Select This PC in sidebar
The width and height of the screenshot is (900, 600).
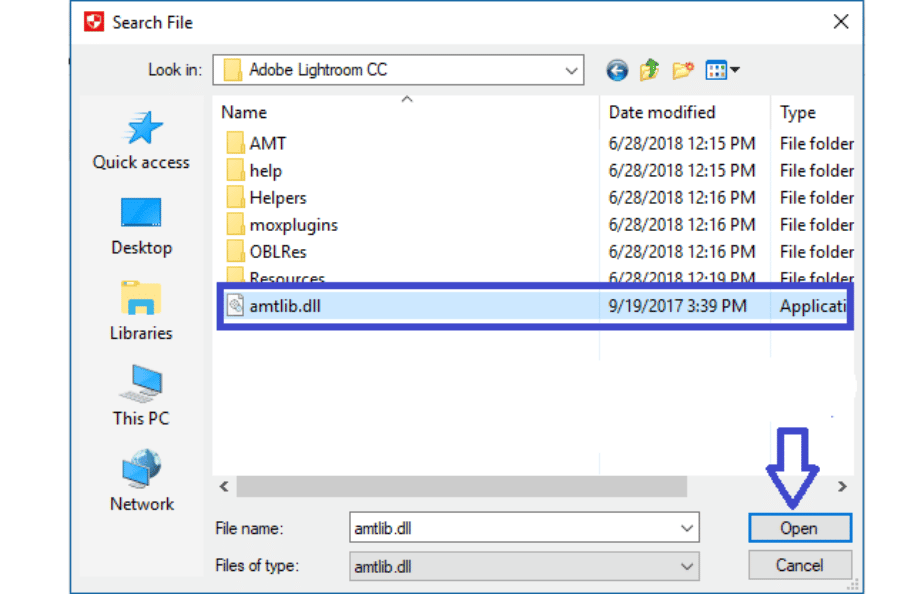(141, 395)
